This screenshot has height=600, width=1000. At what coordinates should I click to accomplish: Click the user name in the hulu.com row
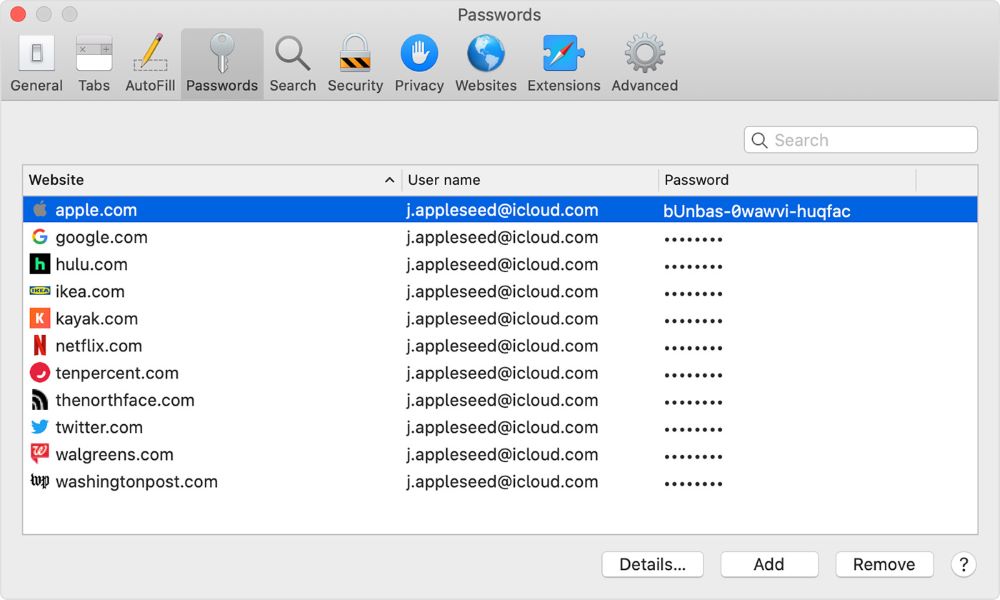pos(503,265)
